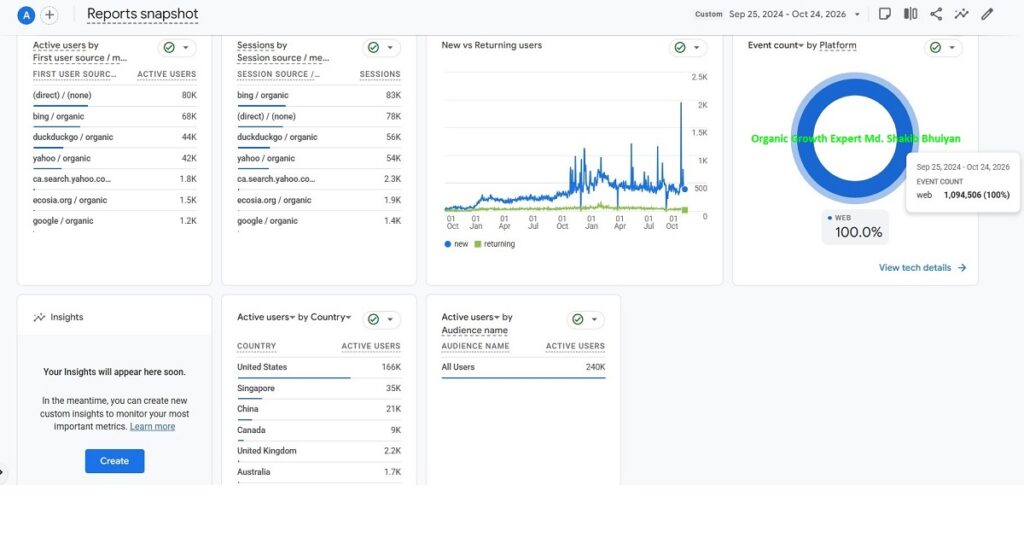Click the Platform dimension label
This screenshot has height=538, width=1024.
tap(838, 45)
